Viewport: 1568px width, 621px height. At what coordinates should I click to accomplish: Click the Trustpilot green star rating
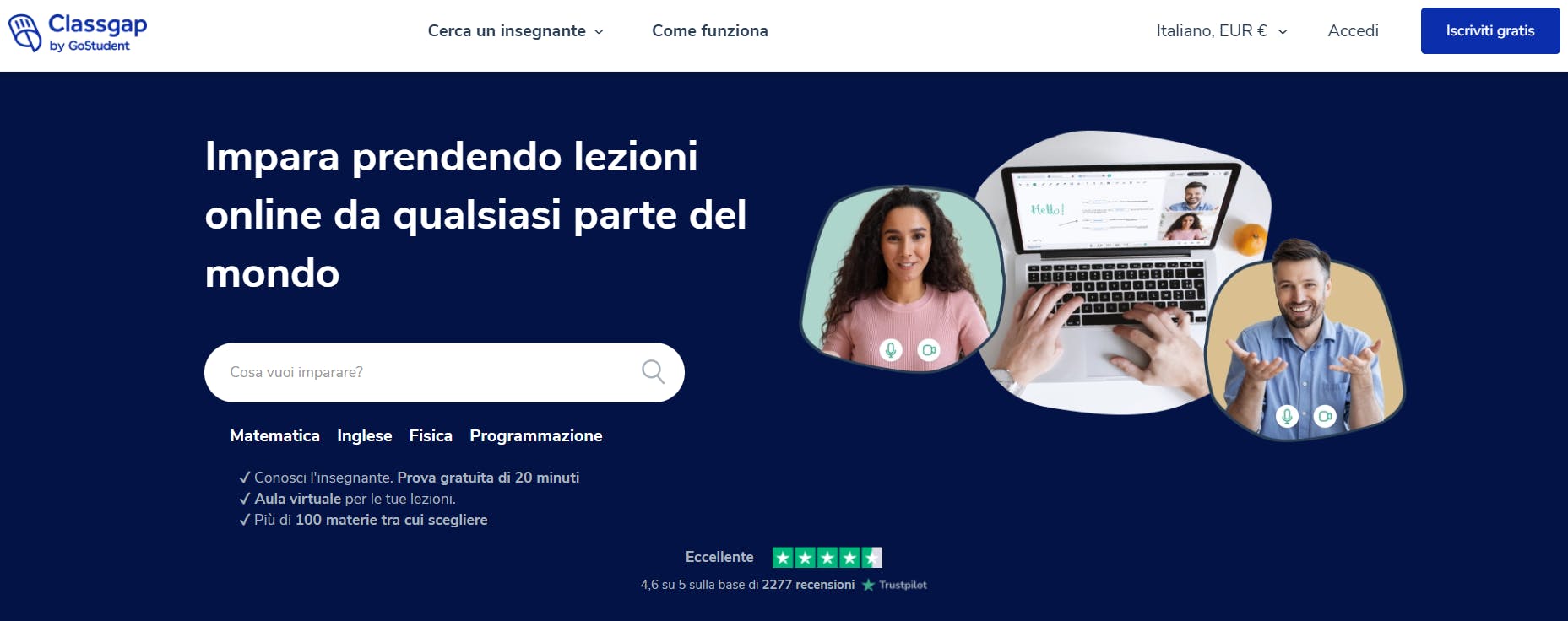tap(827, 558)
